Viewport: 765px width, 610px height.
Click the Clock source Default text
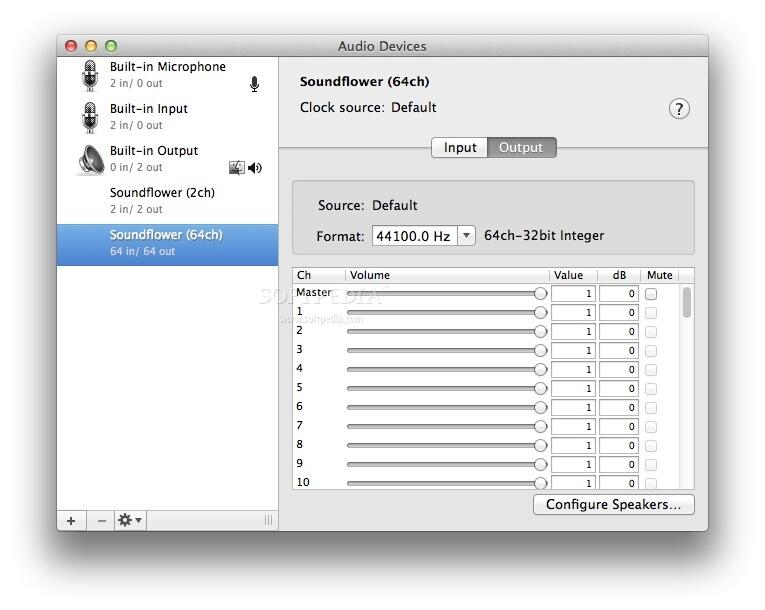click(414, 107)
